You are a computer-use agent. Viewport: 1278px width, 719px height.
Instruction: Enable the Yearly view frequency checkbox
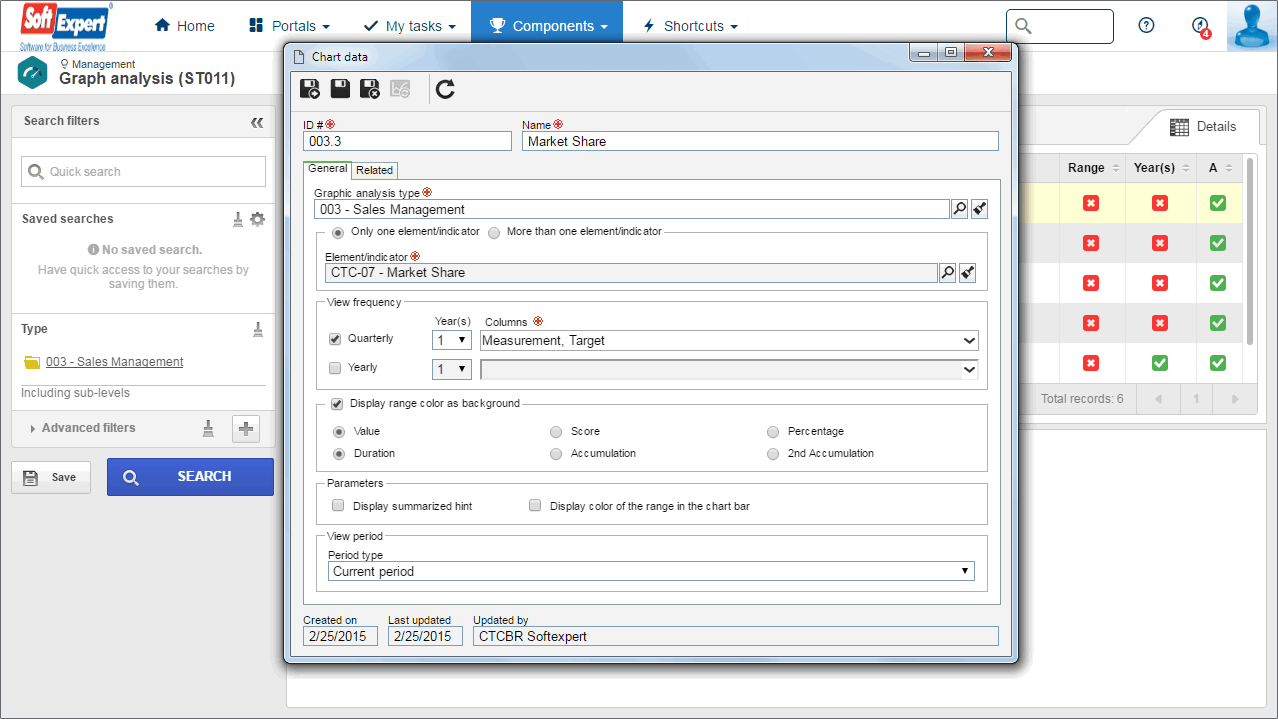(335, 368)
